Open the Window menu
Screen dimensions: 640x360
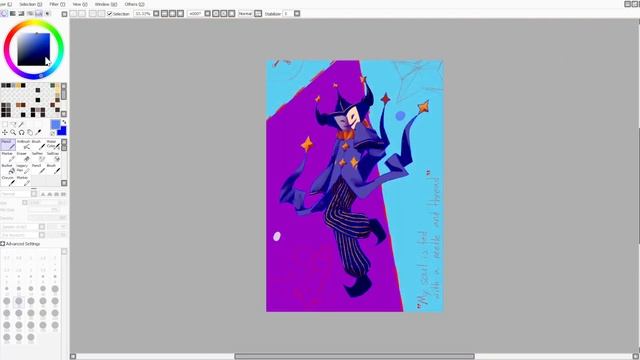tap(106, 4)
